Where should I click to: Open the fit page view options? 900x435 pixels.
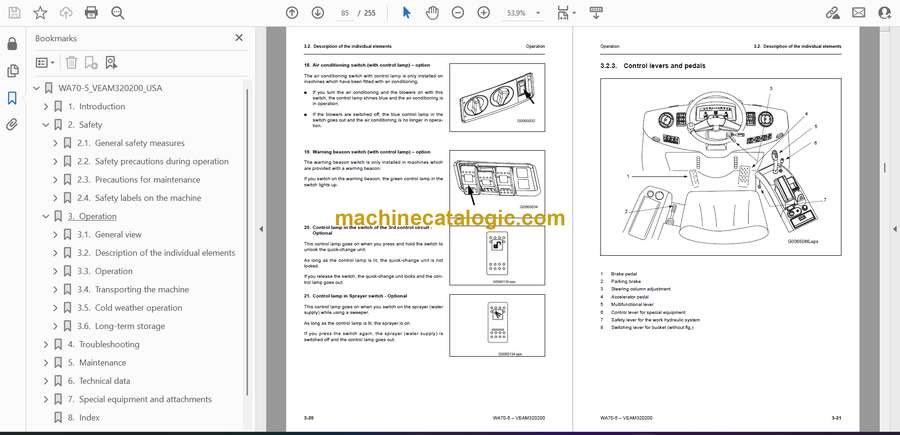click(x=566, y=13)
